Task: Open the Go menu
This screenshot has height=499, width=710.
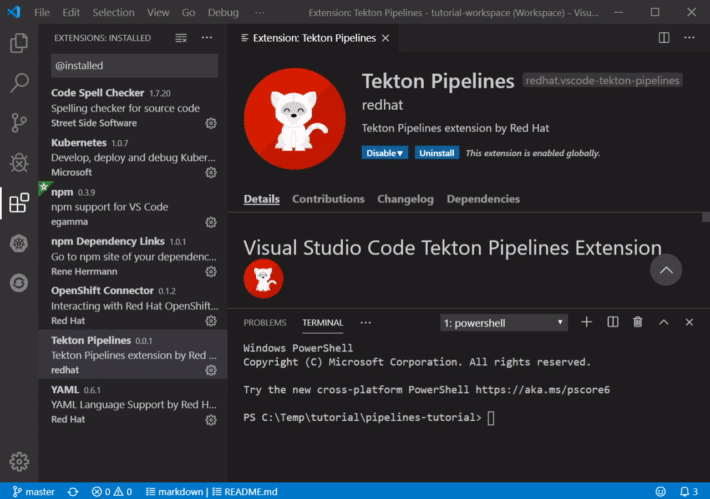Action: coord(188,13)
